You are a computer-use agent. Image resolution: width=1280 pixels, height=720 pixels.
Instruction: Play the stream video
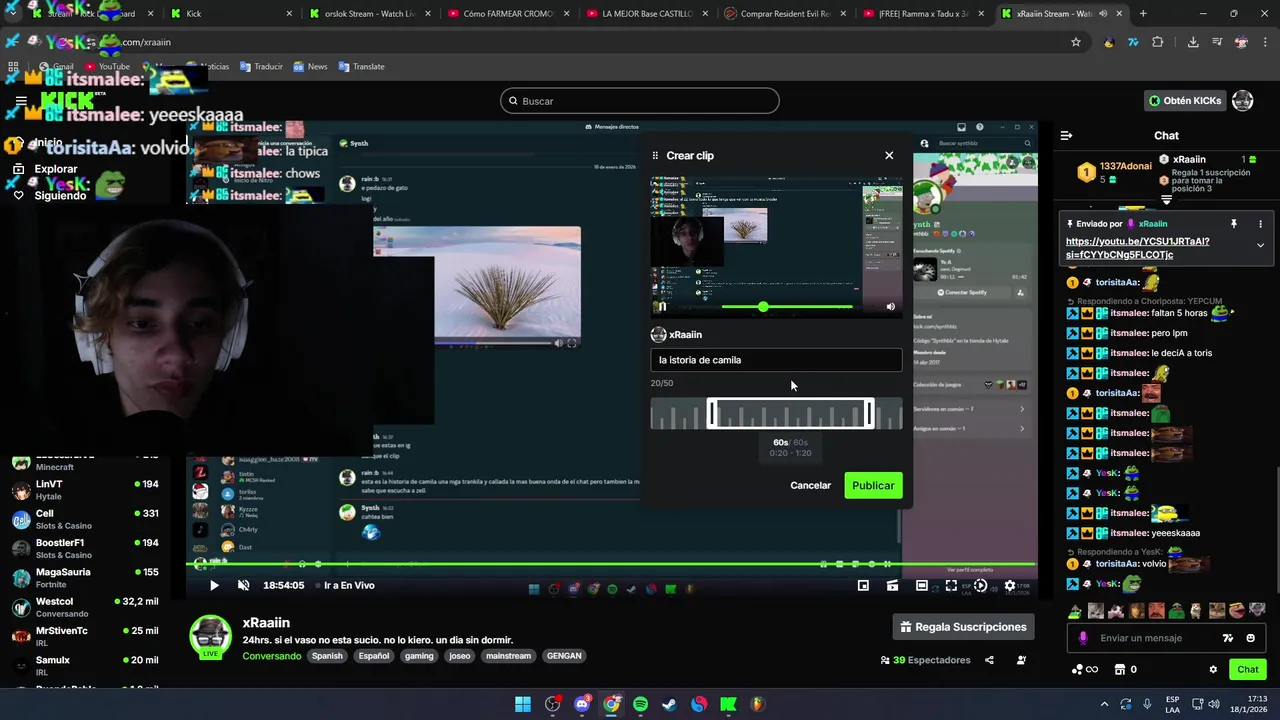coord(214,586)
